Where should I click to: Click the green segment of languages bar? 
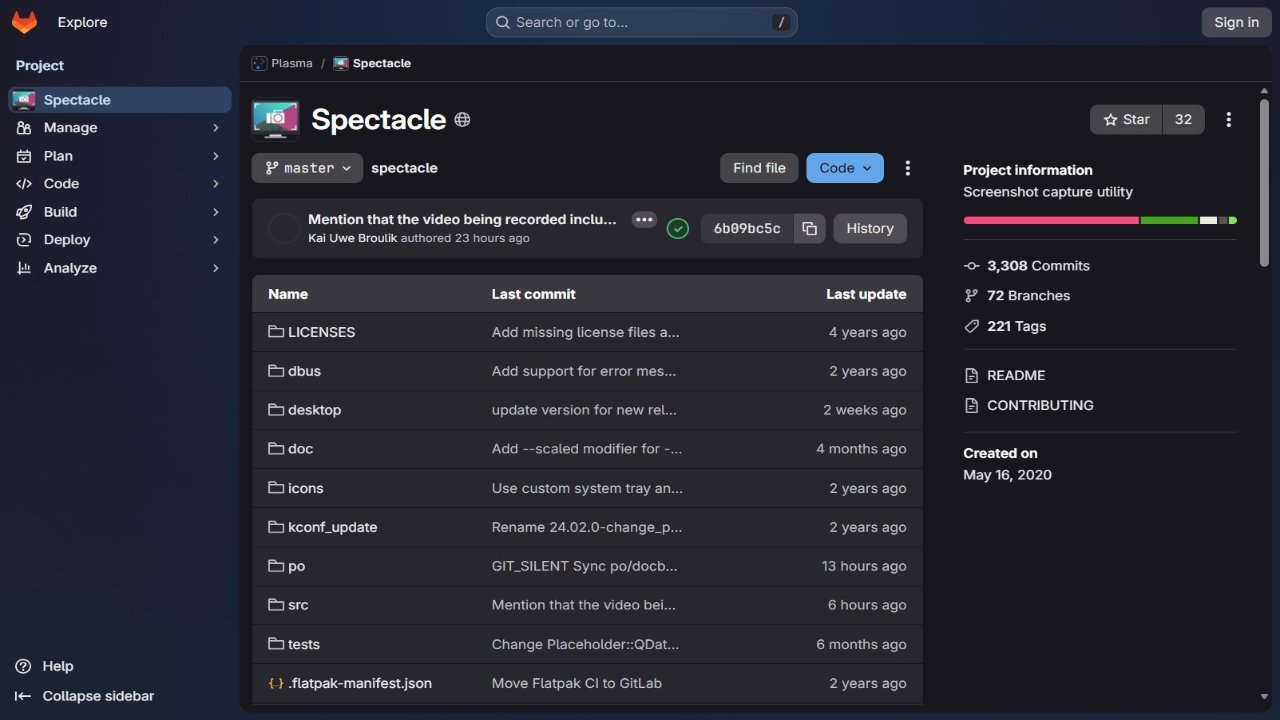tap(1169, 220)
